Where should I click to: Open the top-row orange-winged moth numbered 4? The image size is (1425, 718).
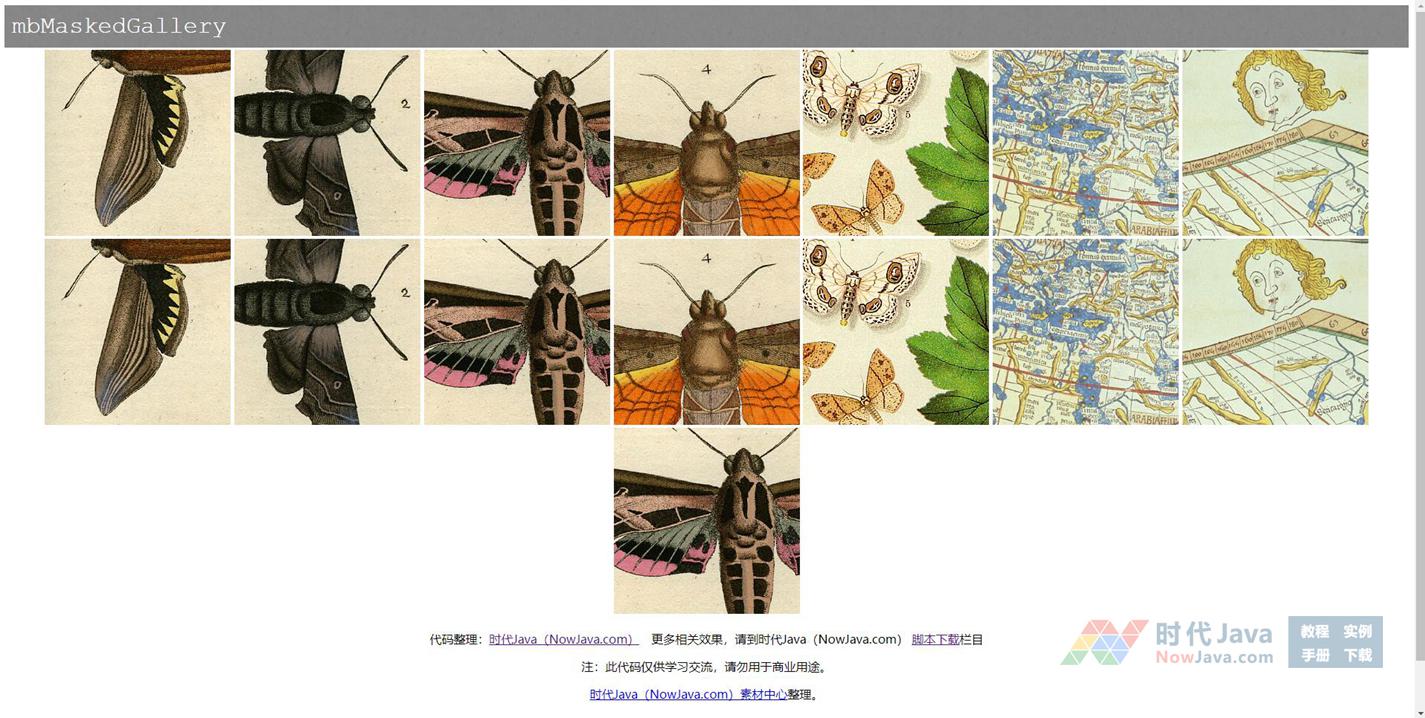[706, 143]
